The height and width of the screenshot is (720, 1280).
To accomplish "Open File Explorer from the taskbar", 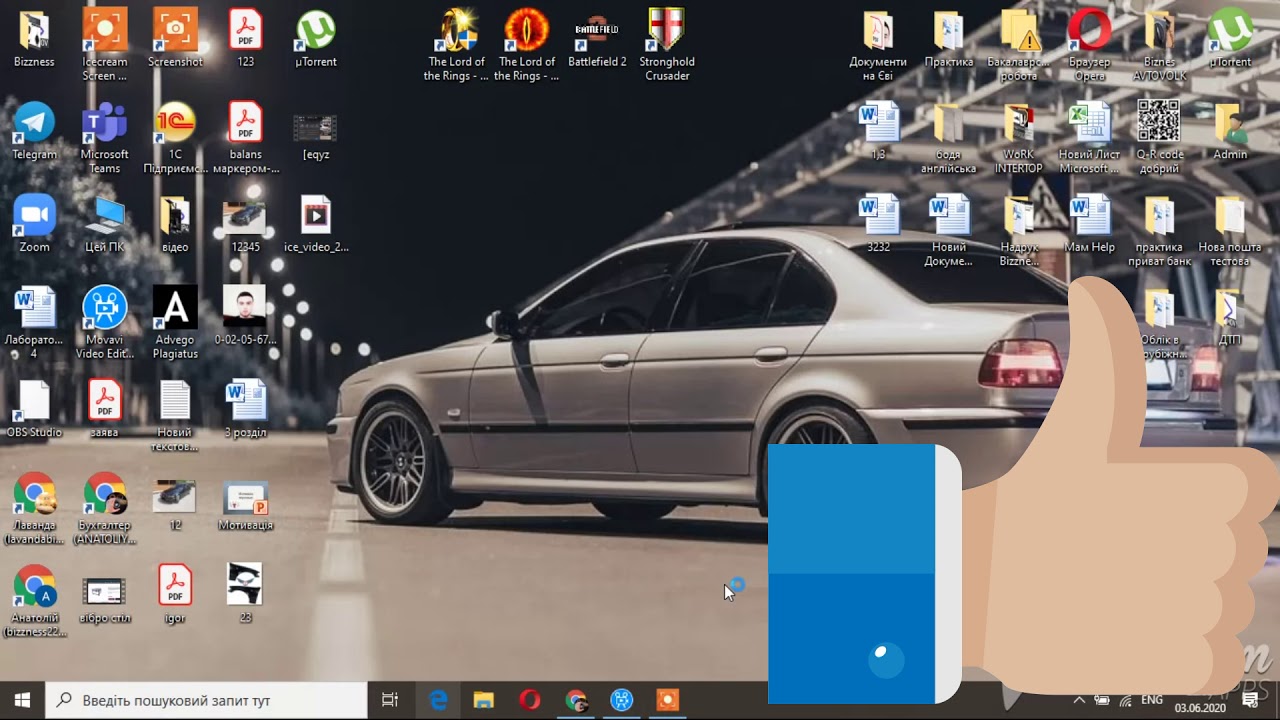I will (x=484, y=700).
